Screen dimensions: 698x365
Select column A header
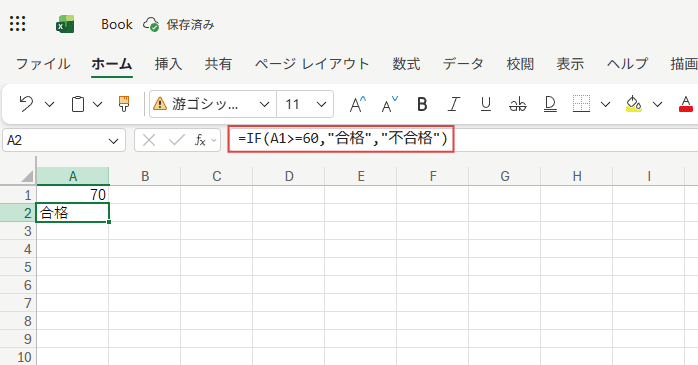tap(73, 176)
